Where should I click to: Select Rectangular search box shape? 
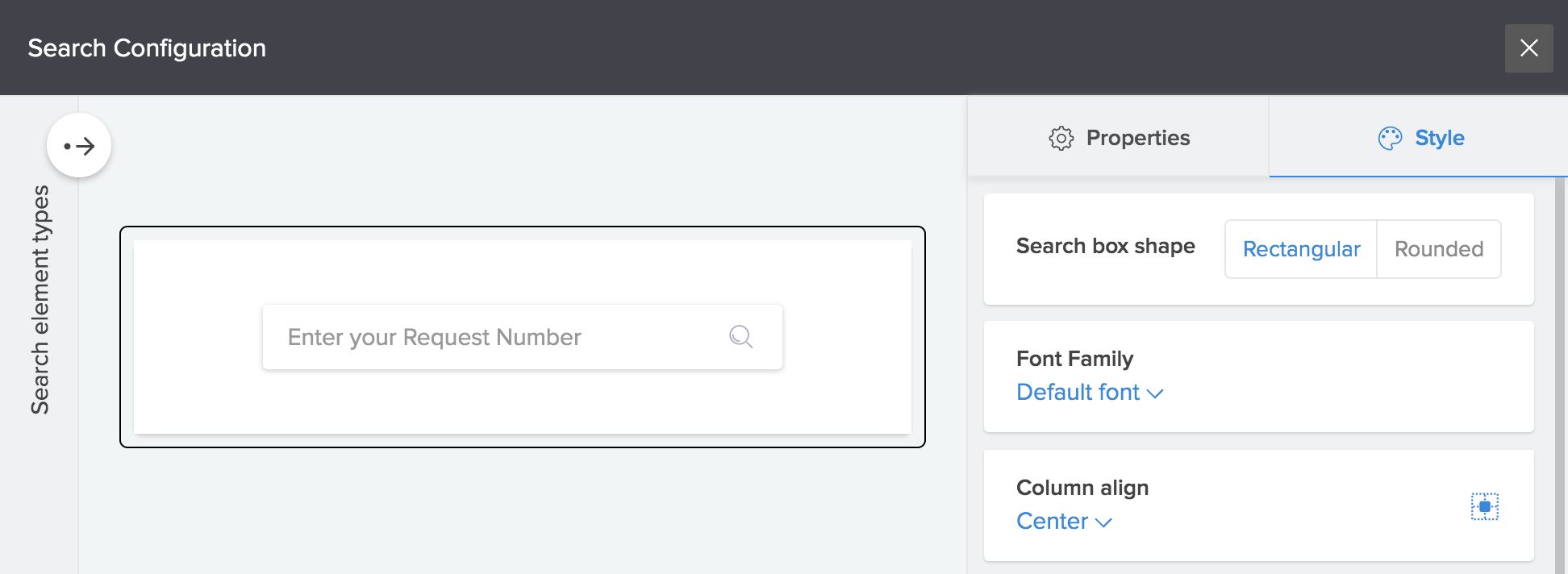pyautogui.click(x=1301, y=249)
